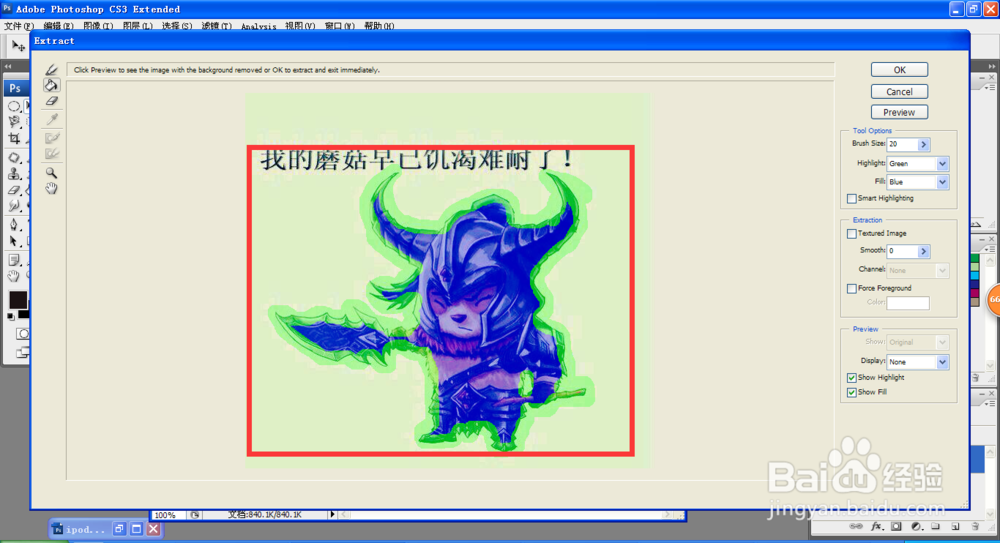Click Cancel in Extract dialog

tap(899, 92)
